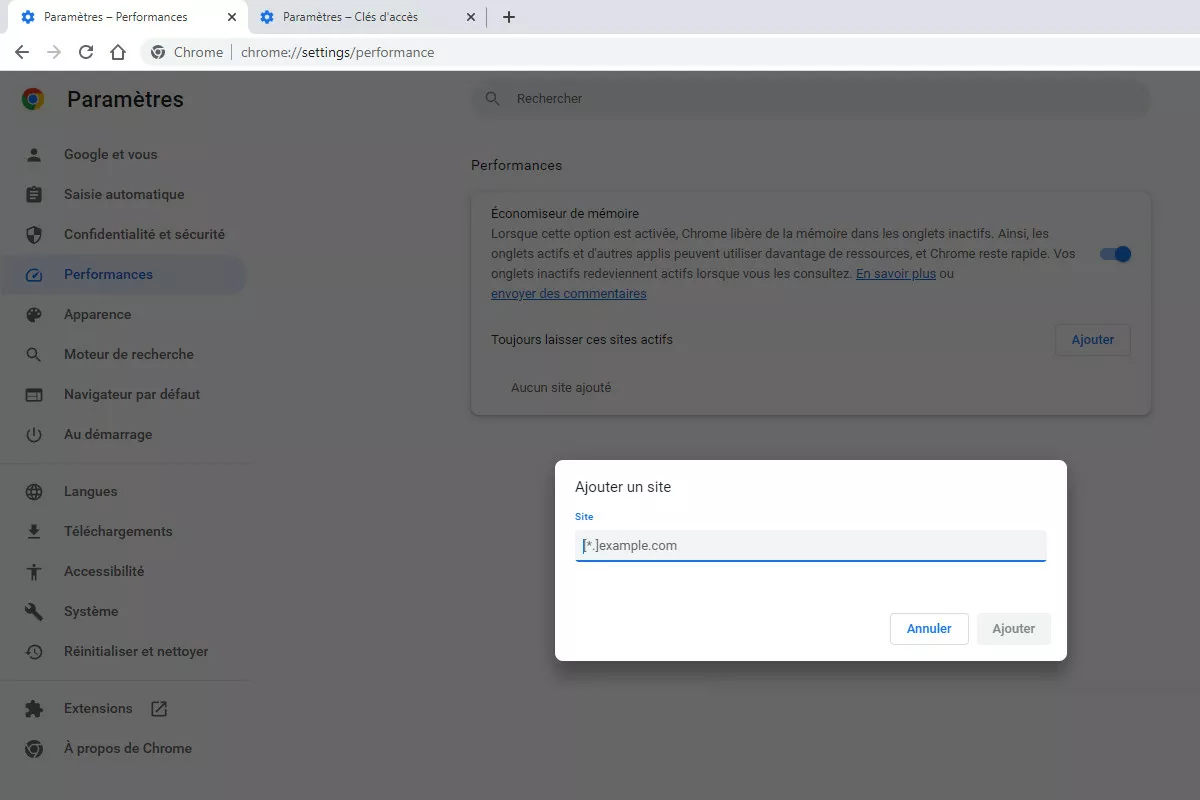Disable the Économiseur de mémoire toggle

pyautogui.click(x=1114, y=254)
